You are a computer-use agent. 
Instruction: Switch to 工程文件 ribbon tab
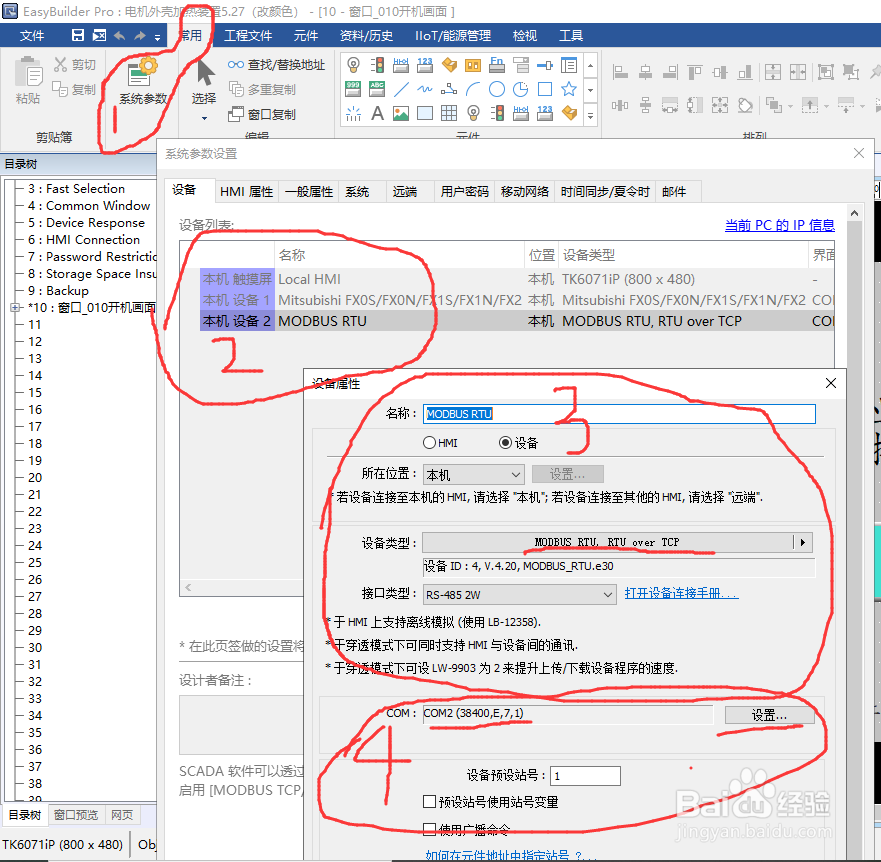click(248, 35)
